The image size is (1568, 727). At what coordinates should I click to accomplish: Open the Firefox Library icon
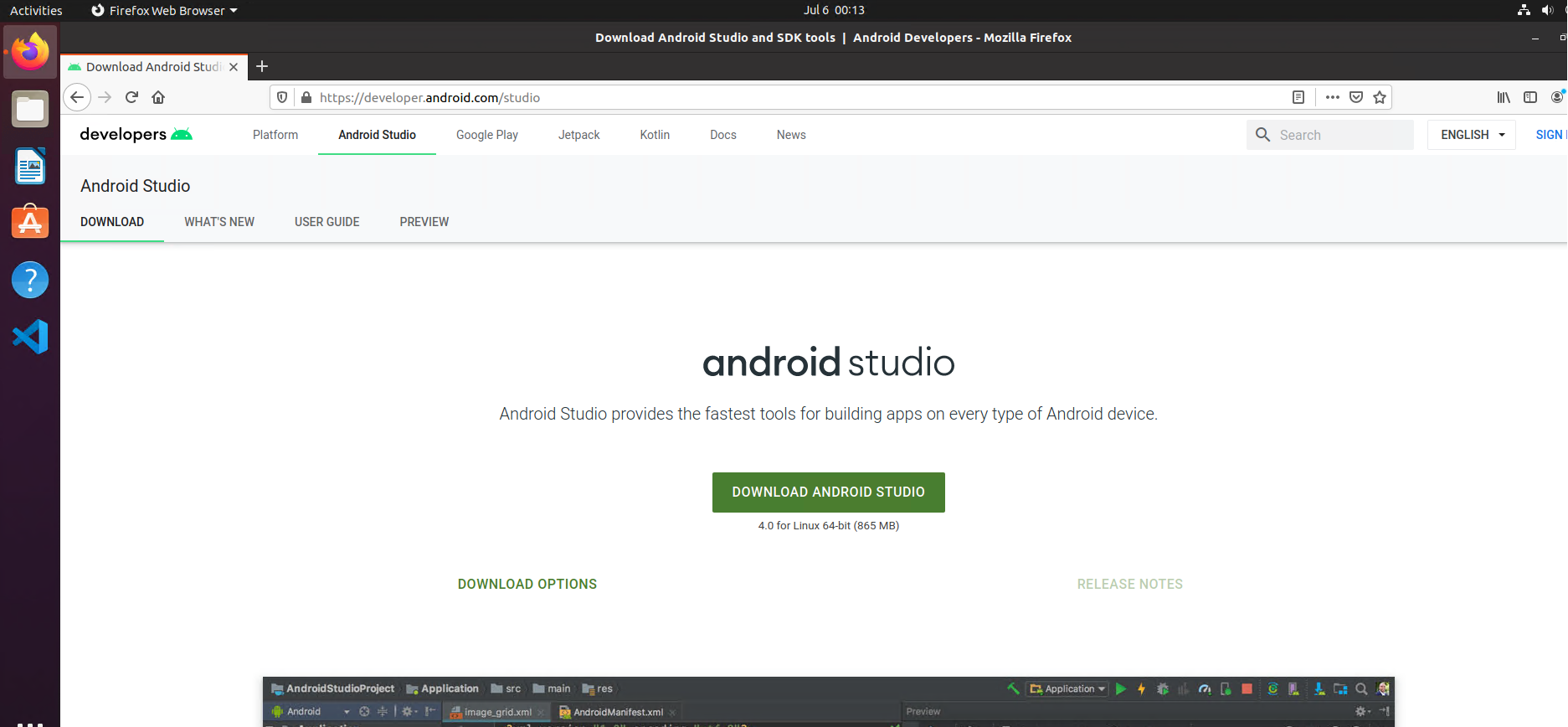click(x=1504, y=97)
